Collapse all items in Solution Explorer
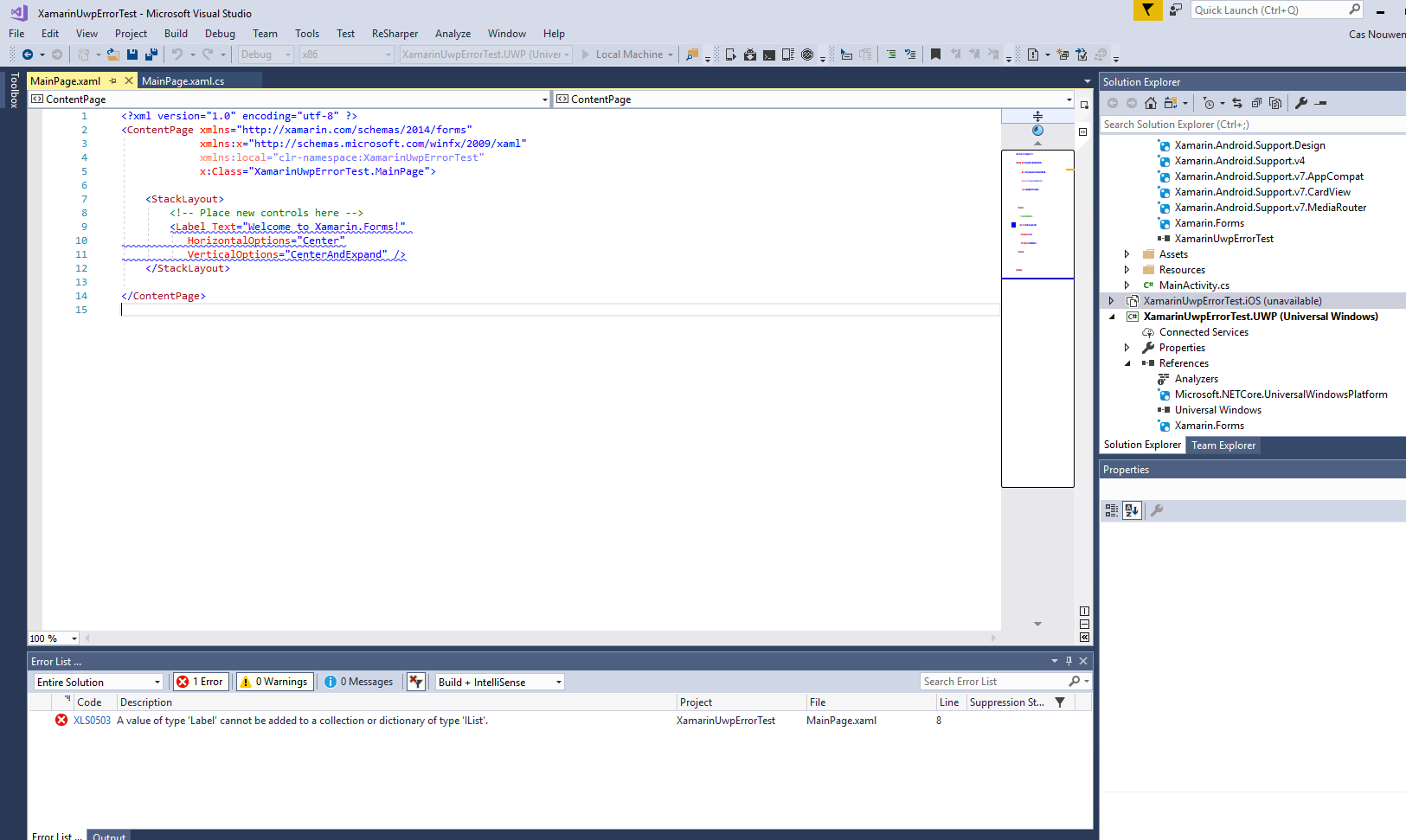The height and width of the screenshot is (840, 1406). tap(1257, 102)
